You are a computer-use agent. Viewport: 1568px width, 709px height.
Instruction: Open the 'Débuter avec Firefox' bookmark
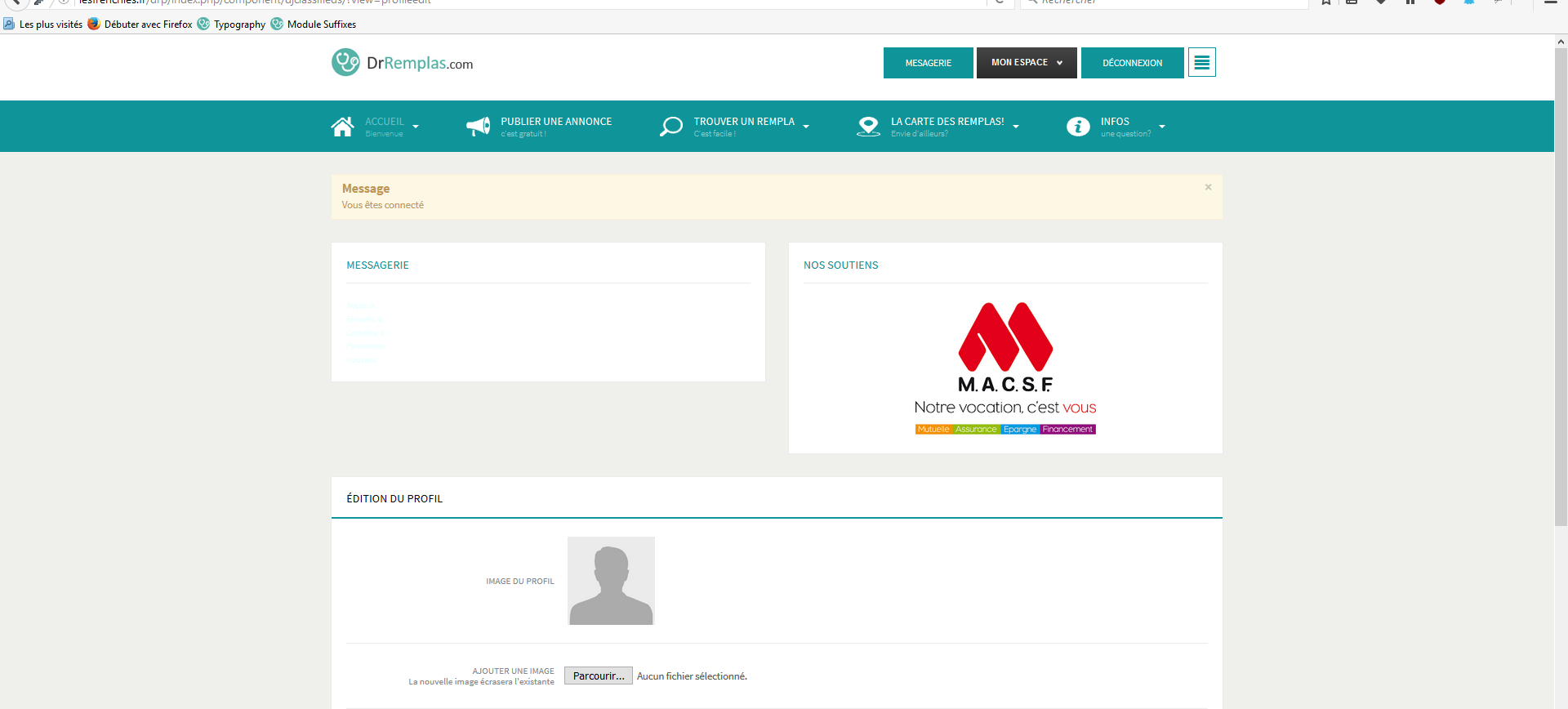click(140, 25)
